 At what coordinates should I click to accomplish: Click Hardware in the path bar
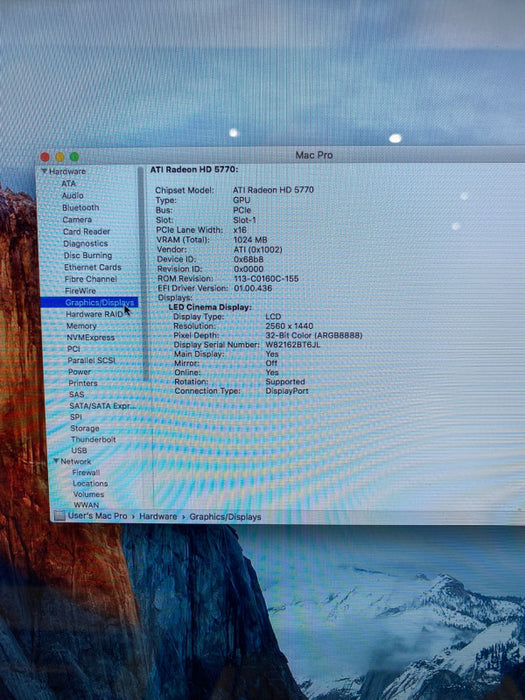click(158, 517)
